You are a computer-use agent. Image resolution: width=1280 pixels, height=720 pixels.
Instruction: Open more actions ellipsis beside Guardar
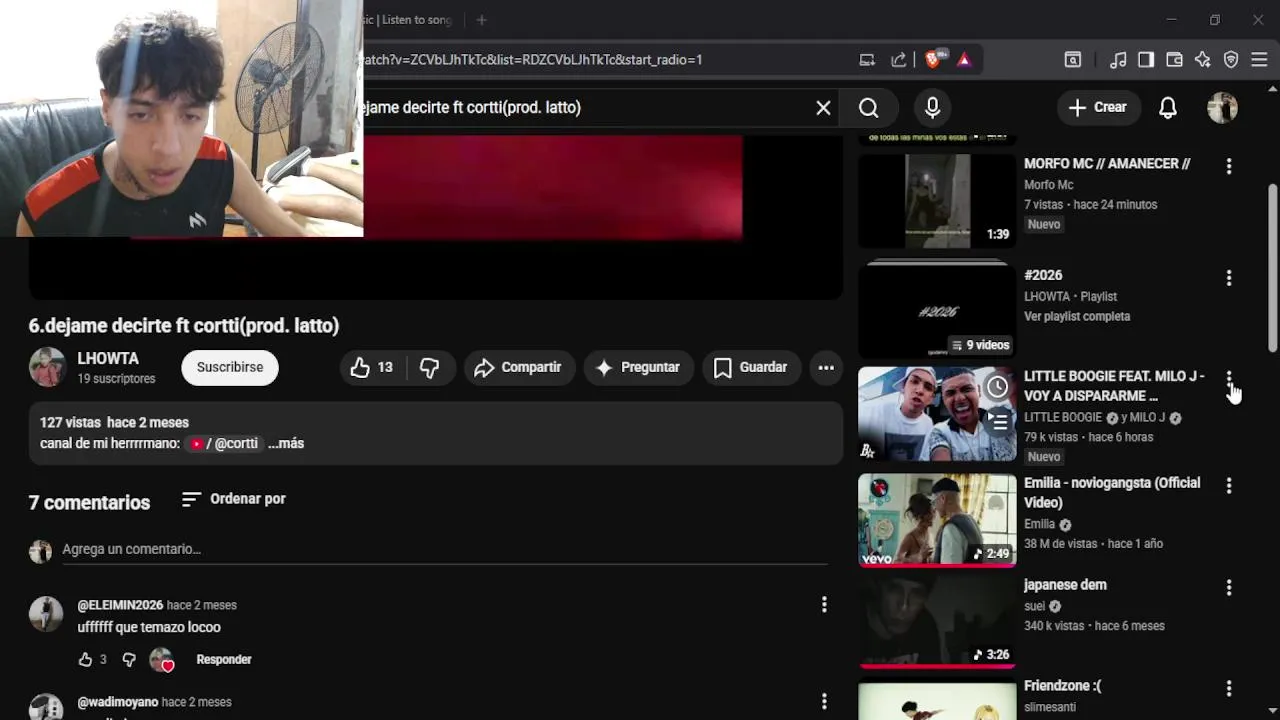[x=826, y=368]
